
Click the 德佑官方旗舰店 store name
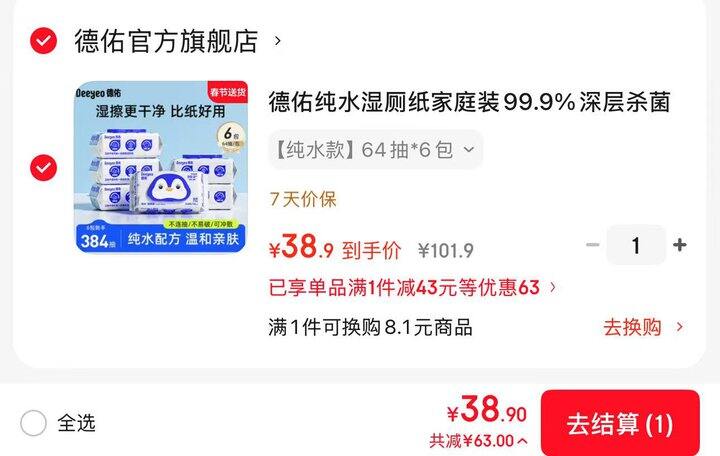[166, 41]
